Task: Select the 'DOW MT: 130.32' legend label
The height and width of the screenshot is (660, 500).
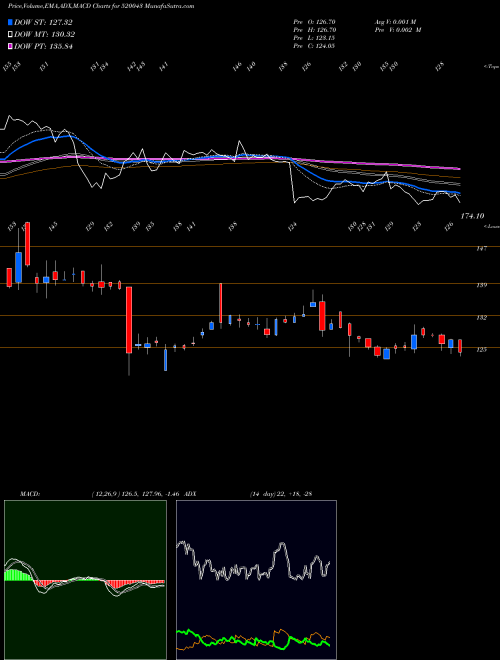Action: click(x=45, y=35)
